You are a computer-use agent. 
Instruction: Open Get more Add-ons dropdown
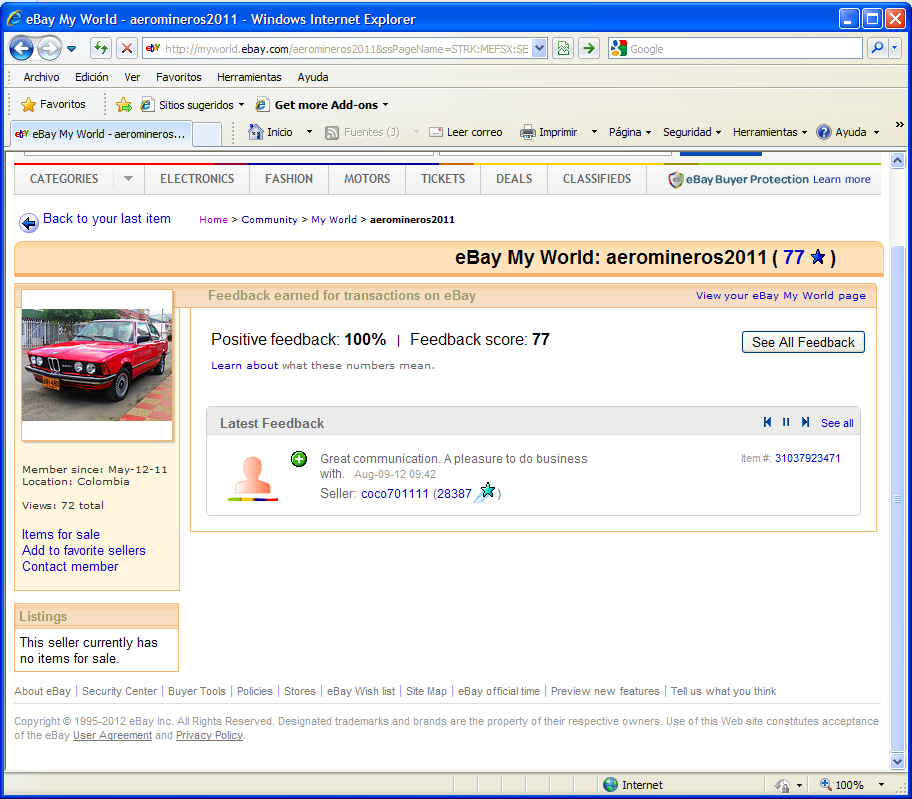pos(322,105)
